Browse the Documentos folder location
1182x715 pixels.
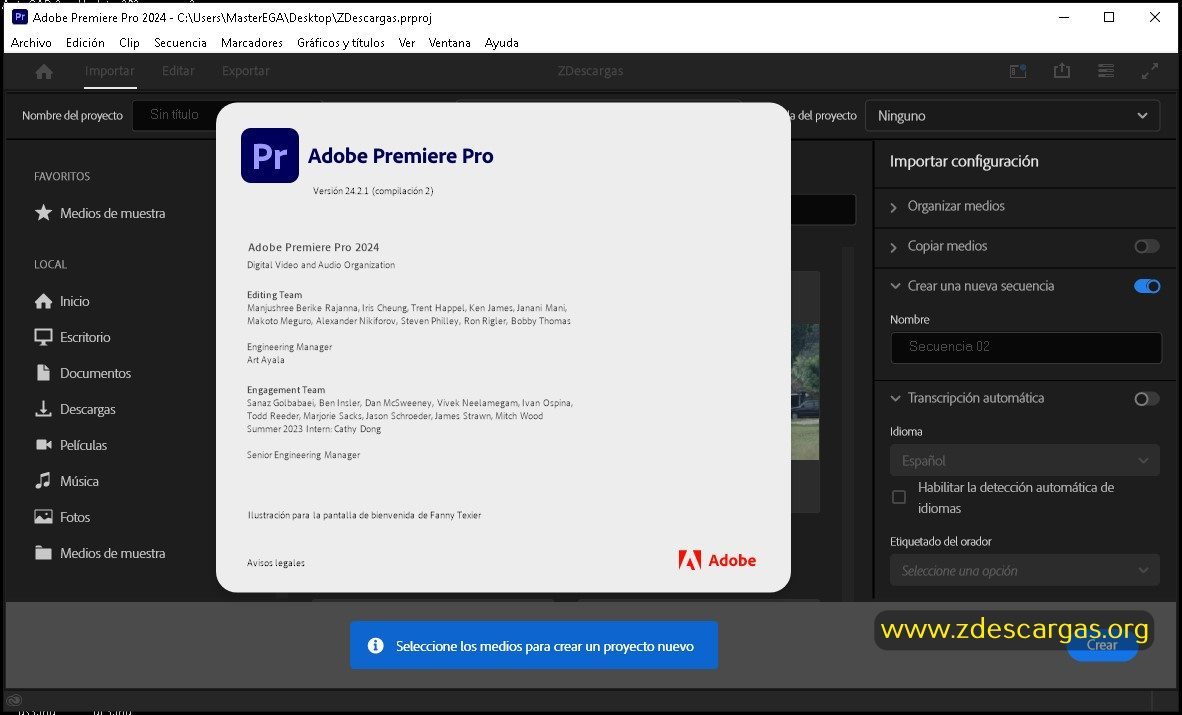[x=83, y=373]
